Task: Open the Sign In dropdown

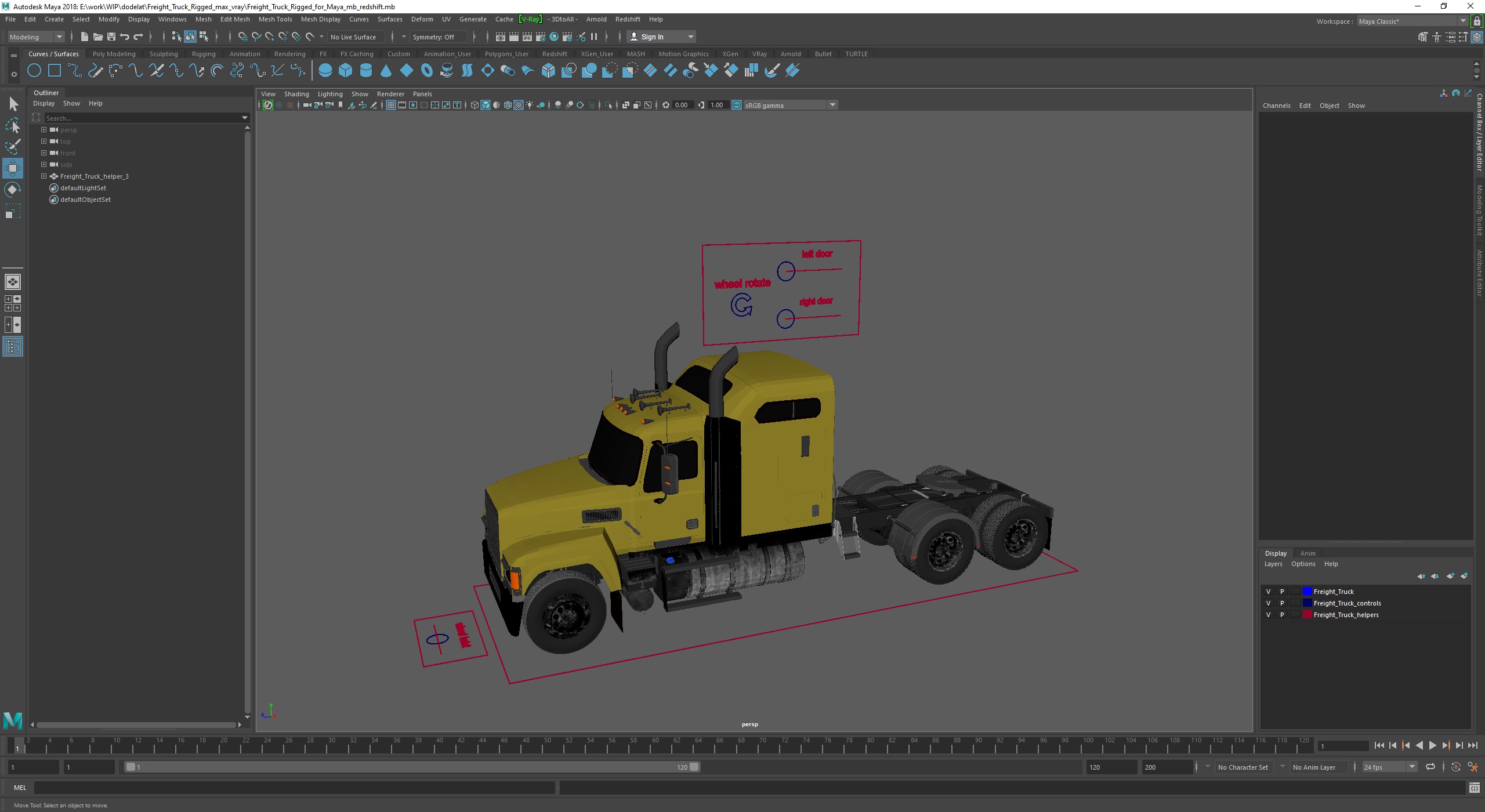Action: (x=662, y=37)
